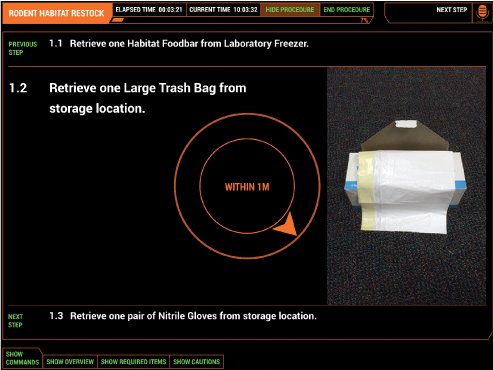This screenshot has height=370, width=493.
Task: Click the elapsed time readout
Action: coord(149,10)
